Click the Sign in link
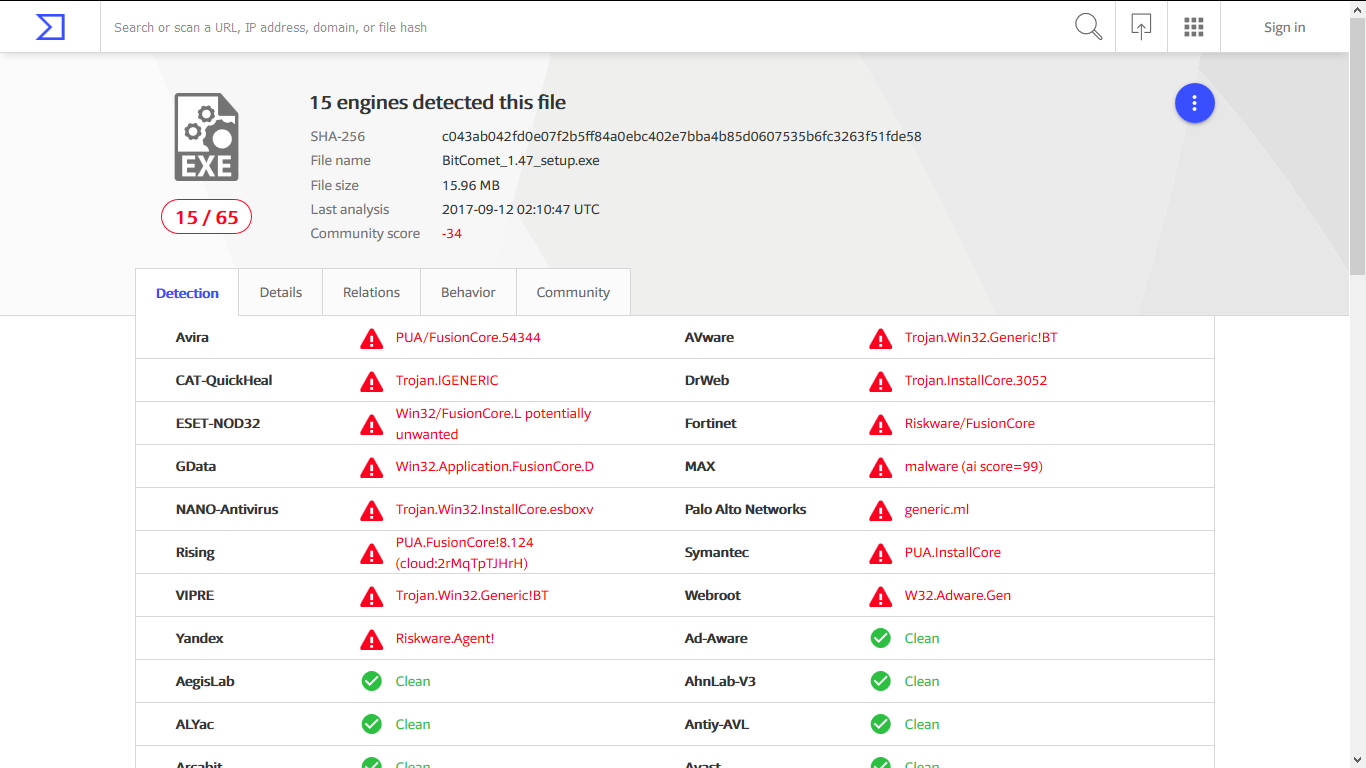This screenshot has height=768, width=1366. [1284, 27]
